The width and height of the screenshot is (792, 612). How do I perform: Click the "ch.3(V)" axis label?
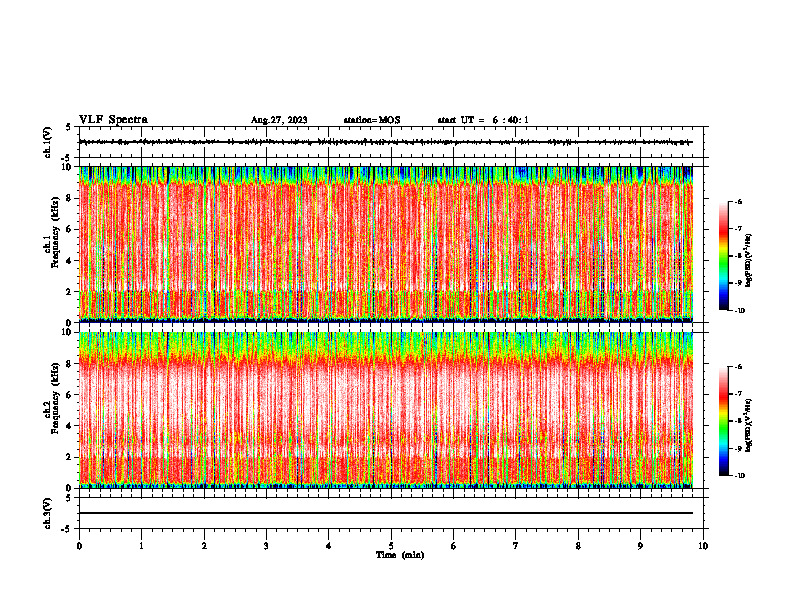(48, 513)
